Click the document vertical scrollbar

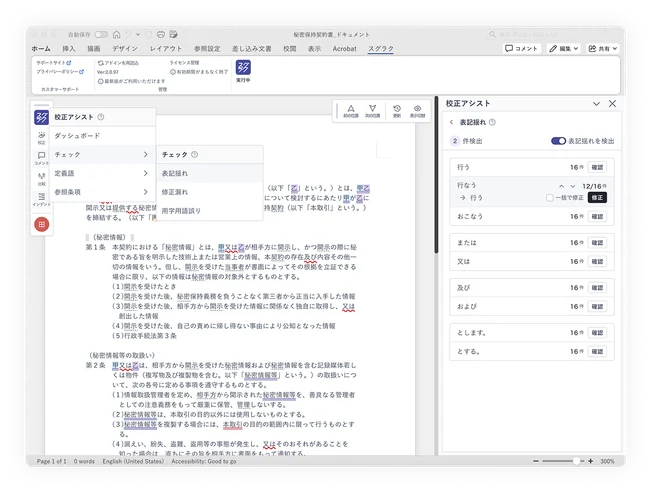pyautogui.click(x=436, y=175)
